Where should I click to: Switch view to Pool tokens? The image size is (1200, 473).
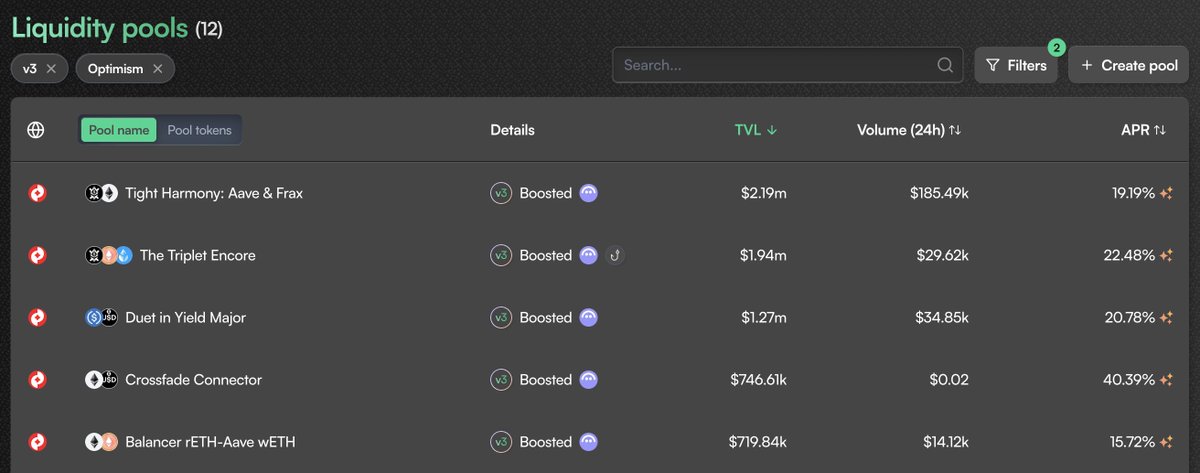199,130
